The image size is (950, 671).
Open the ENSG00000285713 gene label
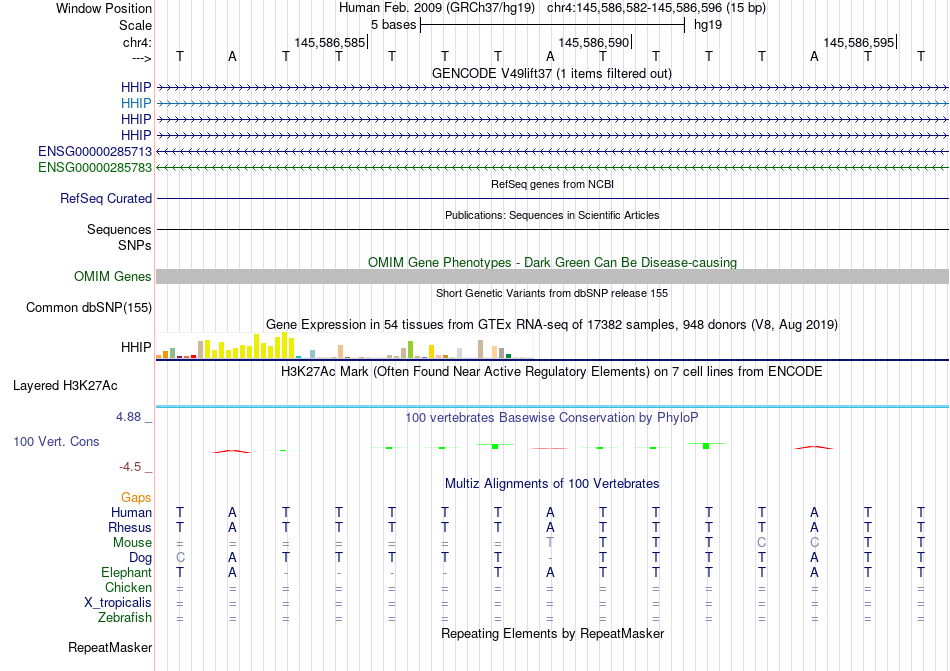click(95, 151)
